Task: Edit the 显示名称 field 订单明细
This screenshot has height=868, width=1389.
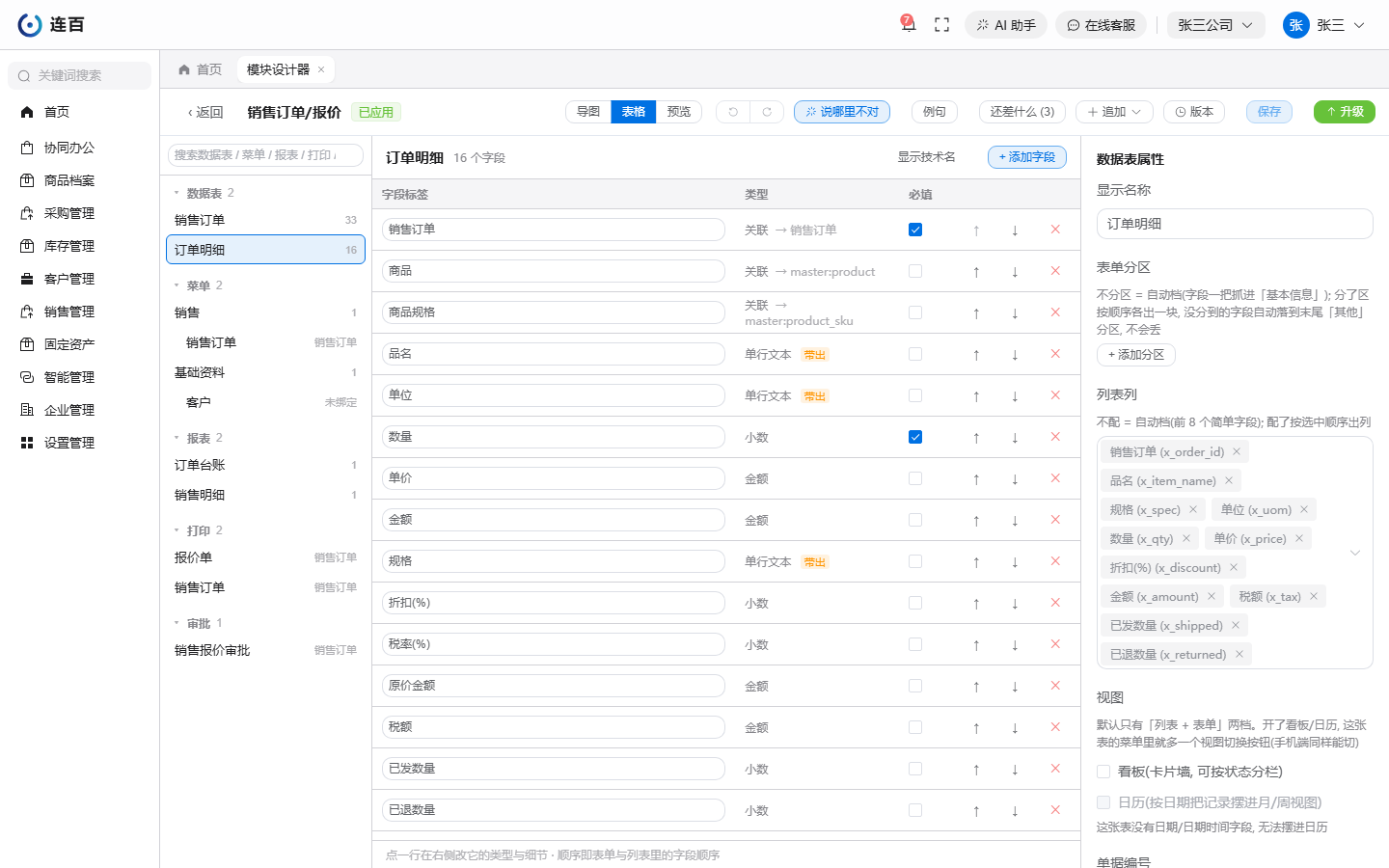Action: pos(1235,224)
